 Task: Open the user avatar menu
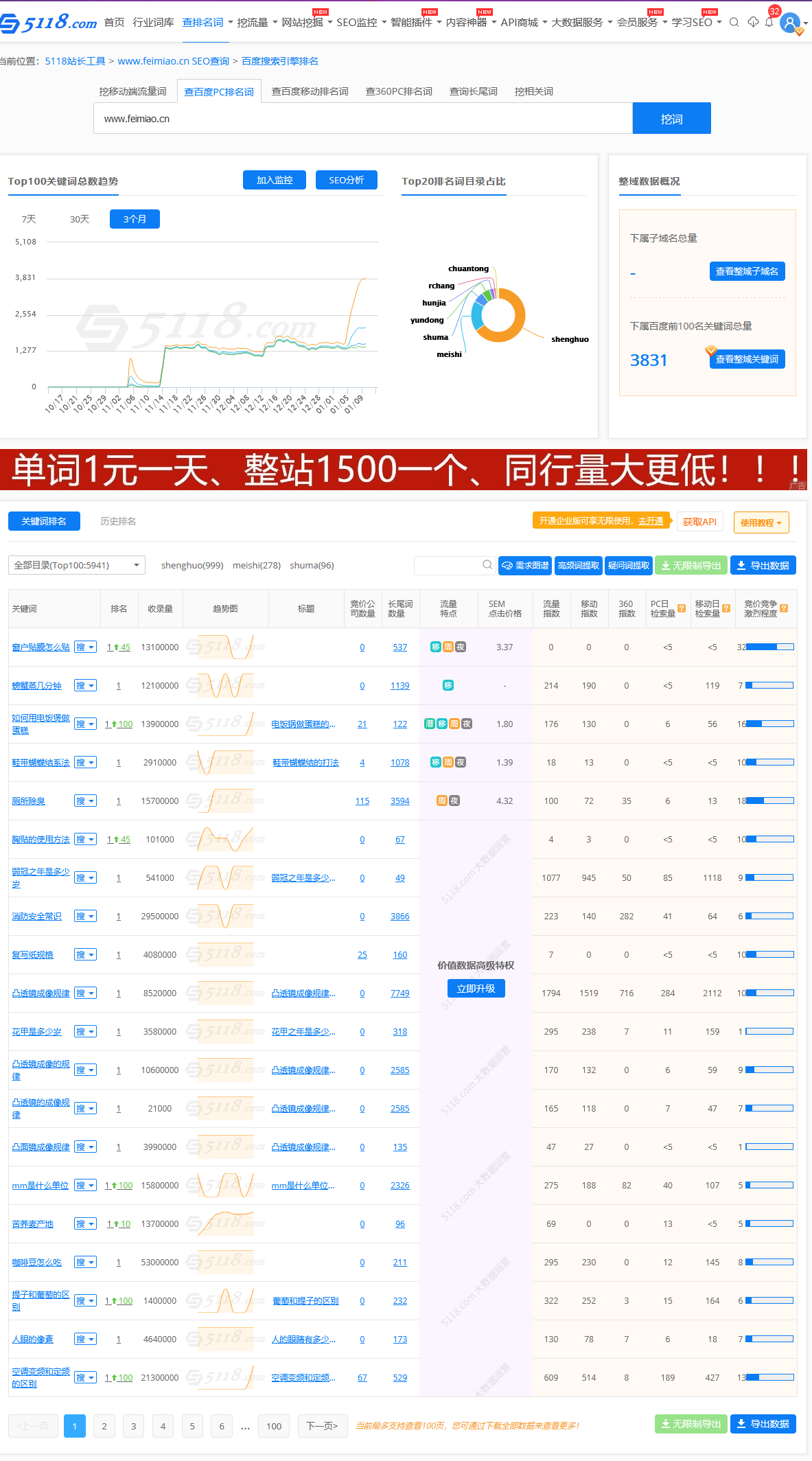pyautogui.click(x=791, y=23)
